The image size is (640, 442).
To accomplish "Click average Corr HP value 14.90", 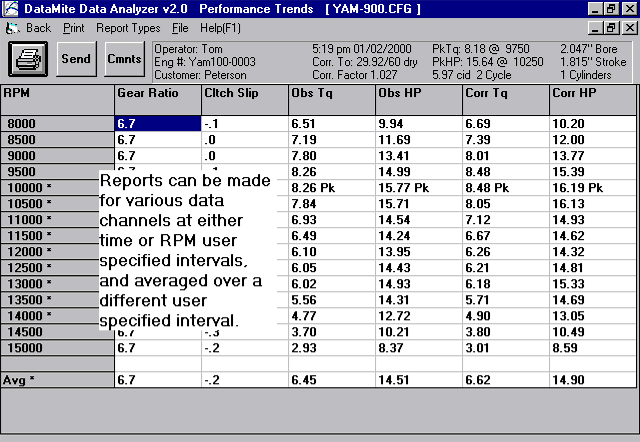I will (x=593, y=380).
